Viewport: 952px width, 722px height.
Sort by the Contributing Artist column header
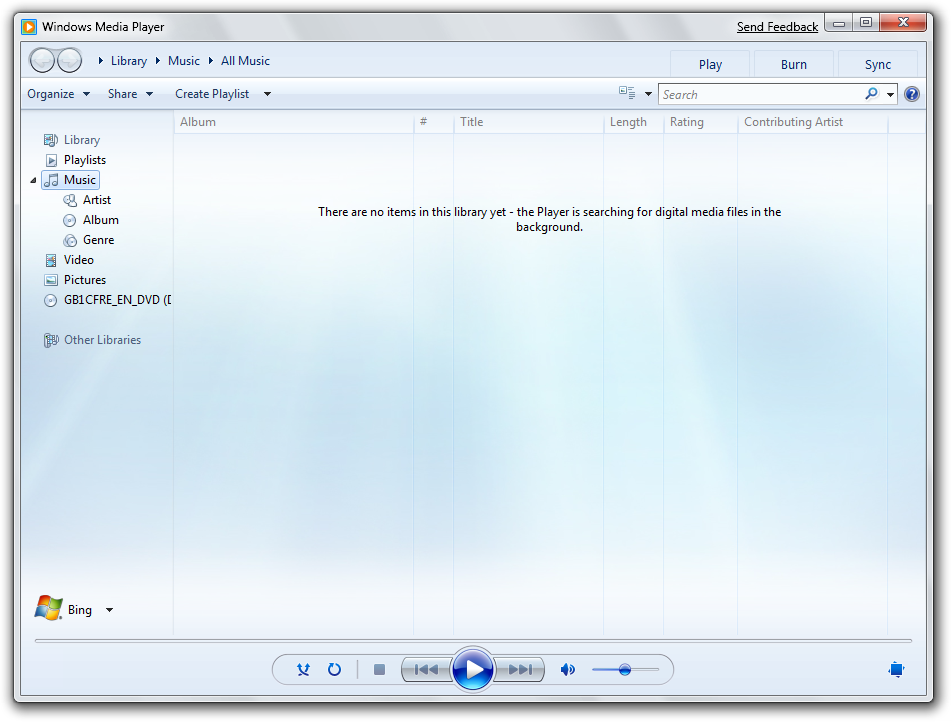point(812,122)
